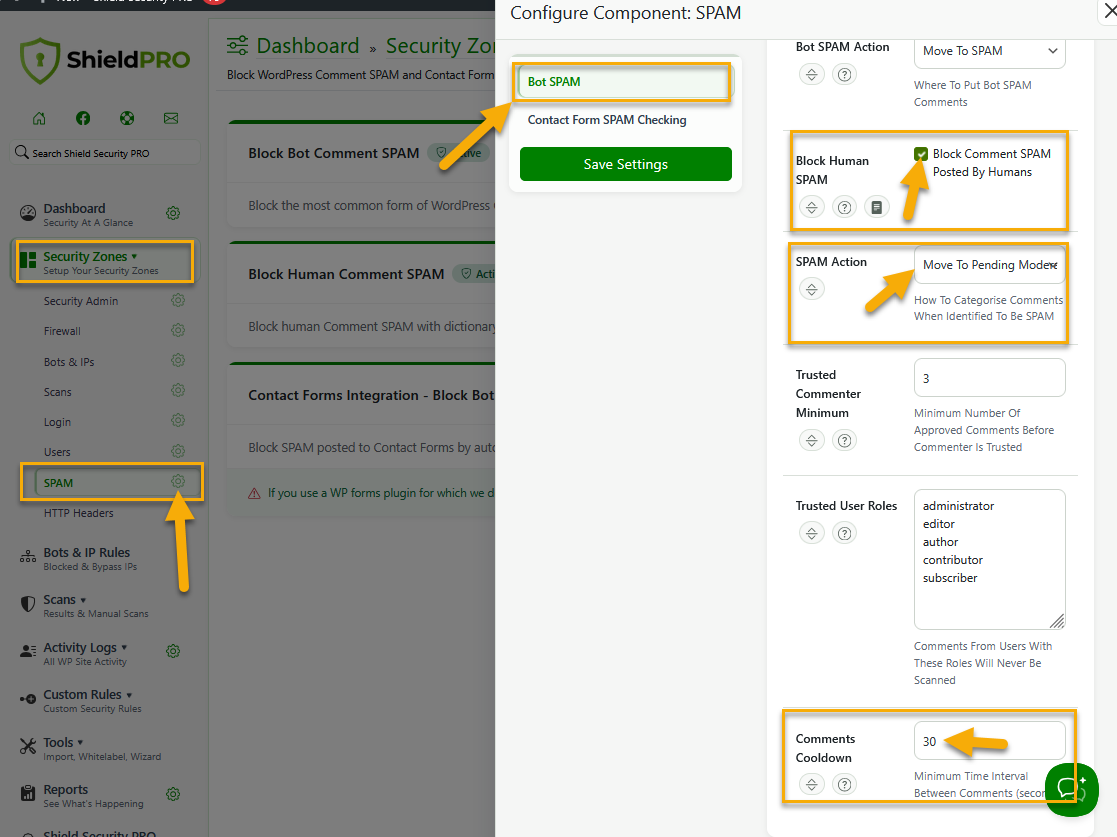Open Security Admin submenu item
Image resolution: width=1117 pixels, height=837 pixels.
pos(80,301)
